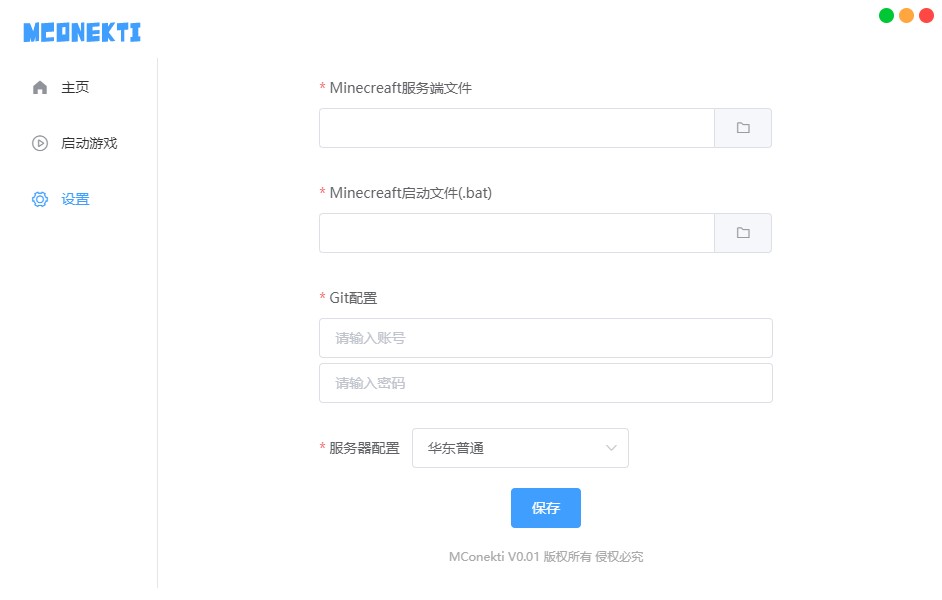This screenshot has width=942, height=600.
Task: Click the Minecreaft服务端文件 label
Action: (x=401, y=88)
